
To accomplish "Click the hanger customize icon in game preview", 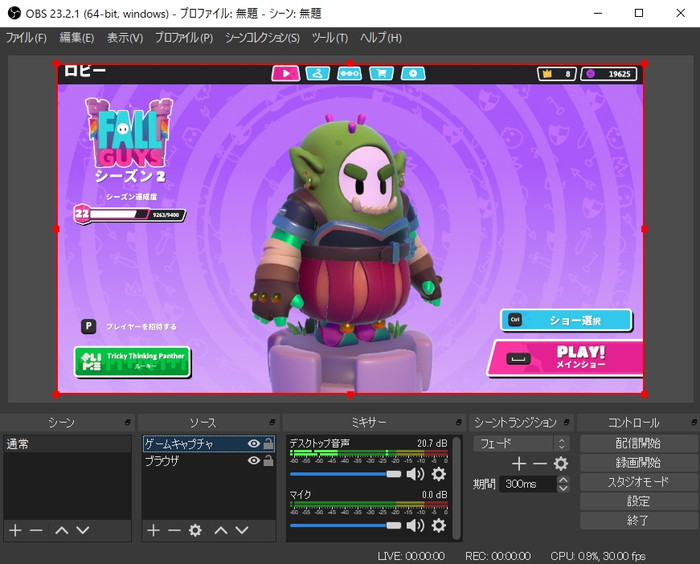I will tap(318, 73).
